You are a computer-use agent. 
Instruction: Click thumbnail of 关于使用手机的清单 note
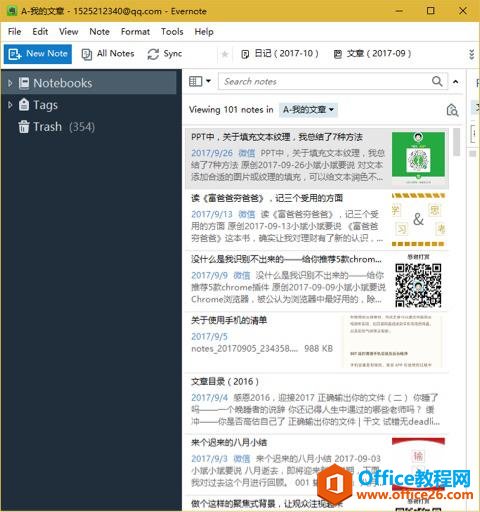[x=391, y=341]
